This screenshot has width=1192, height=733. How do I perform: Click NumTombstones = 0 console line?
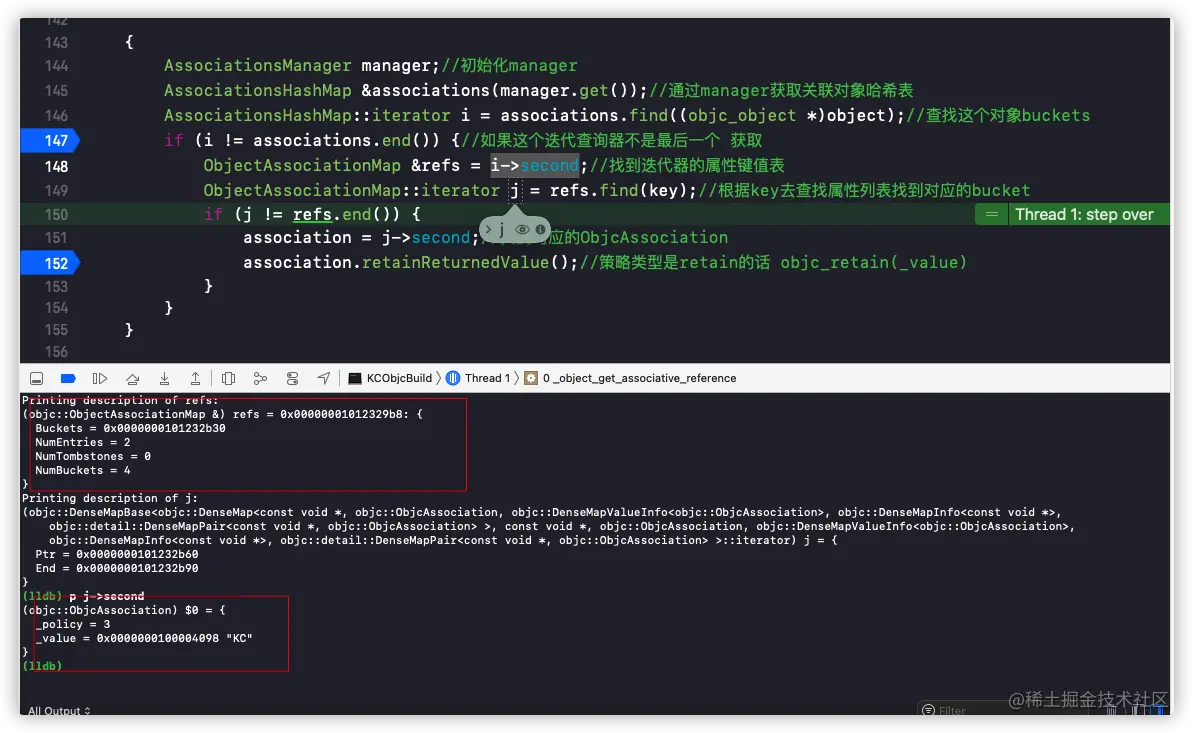(93, 457)
